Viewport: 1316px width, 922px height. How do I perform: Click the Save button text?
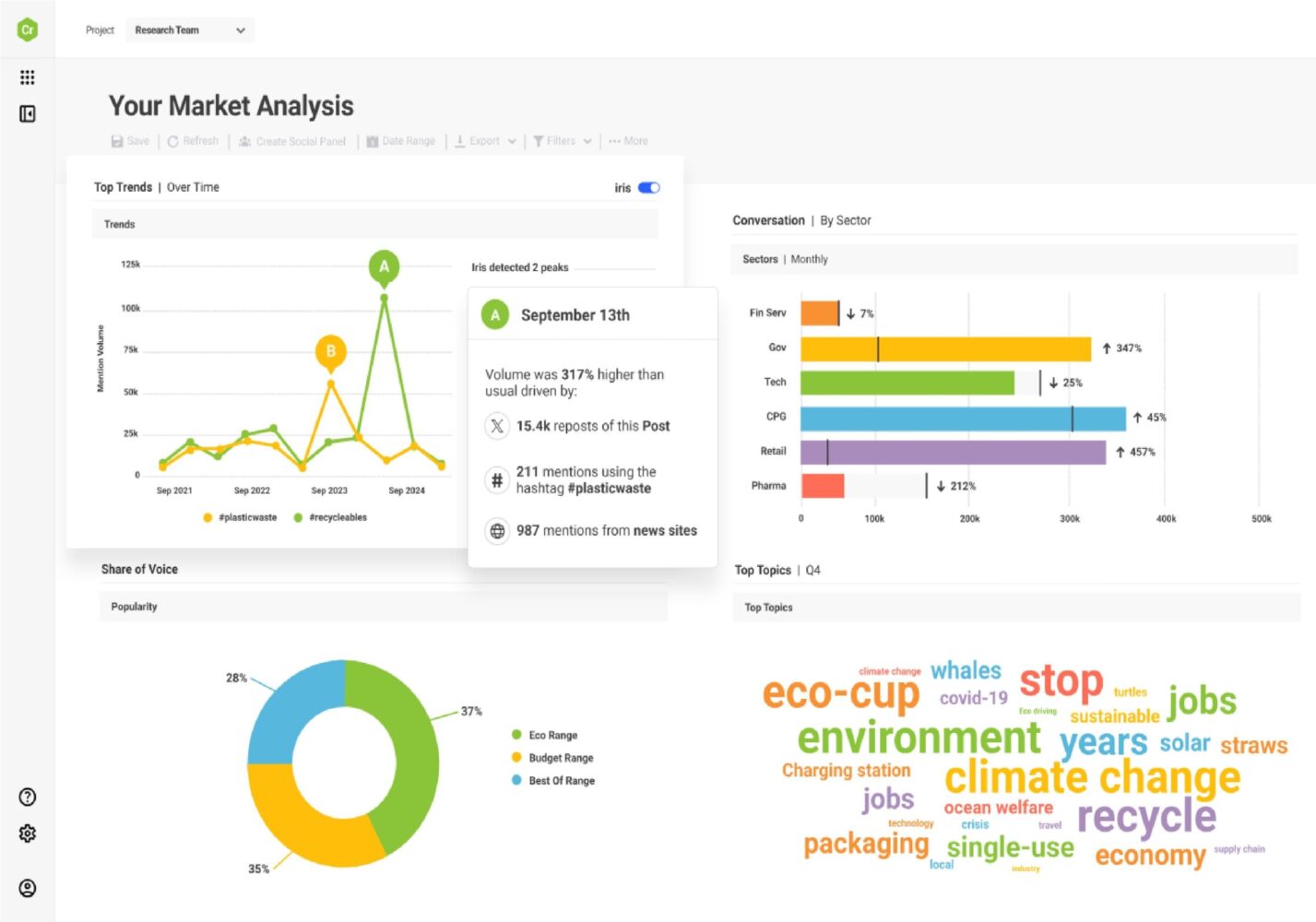(x=138, y=141)
